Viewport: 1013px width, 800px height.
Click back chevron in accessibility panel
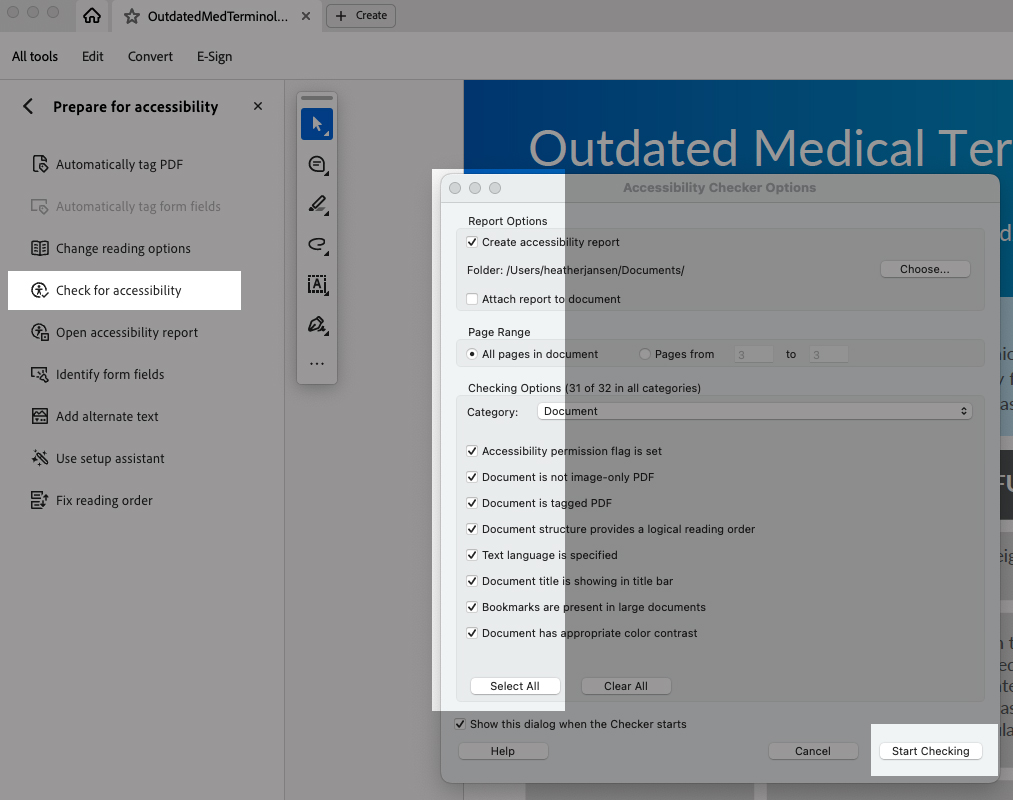coord(28,107)
